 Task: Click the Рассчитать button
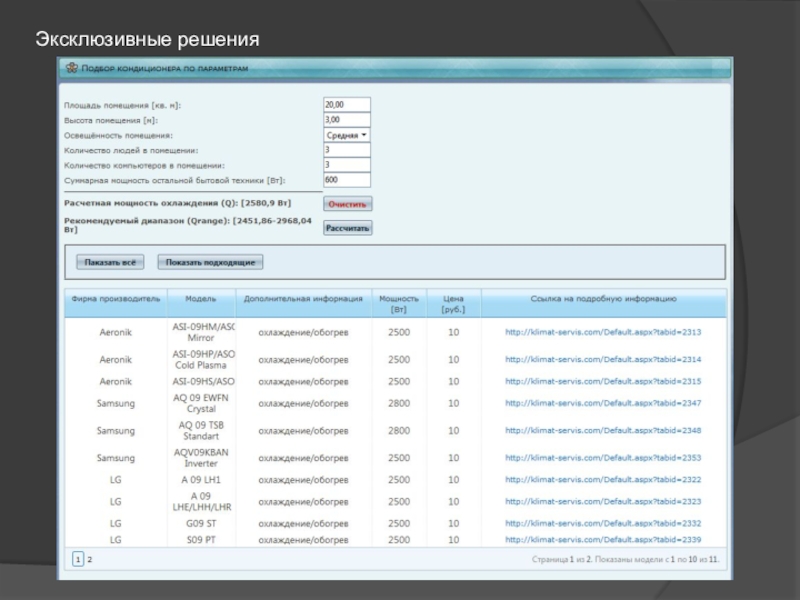coord(347,228)
